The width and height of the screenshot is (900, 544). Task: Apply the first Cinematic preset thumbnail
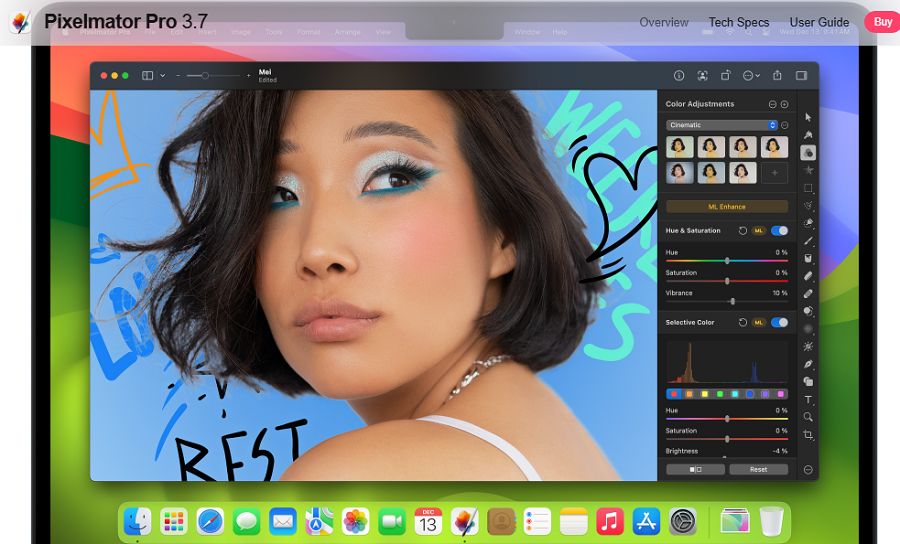coord(680,147)
